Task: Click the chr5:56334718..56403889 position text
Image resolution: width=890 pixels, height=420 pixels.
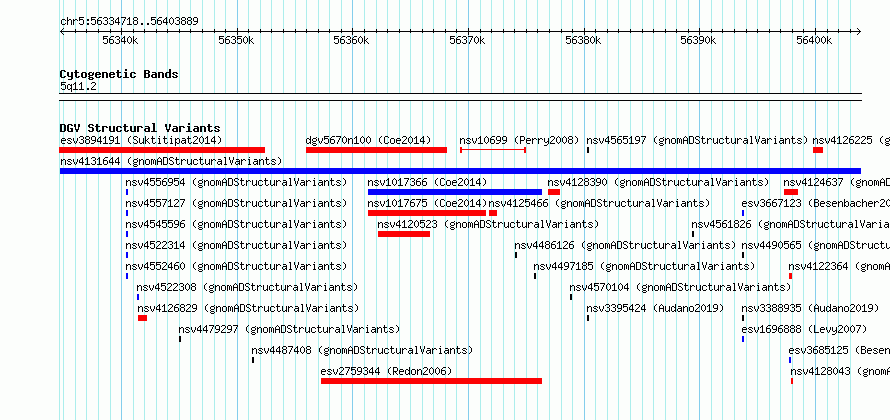Action: pyautogui.click(x=129, y=22)
